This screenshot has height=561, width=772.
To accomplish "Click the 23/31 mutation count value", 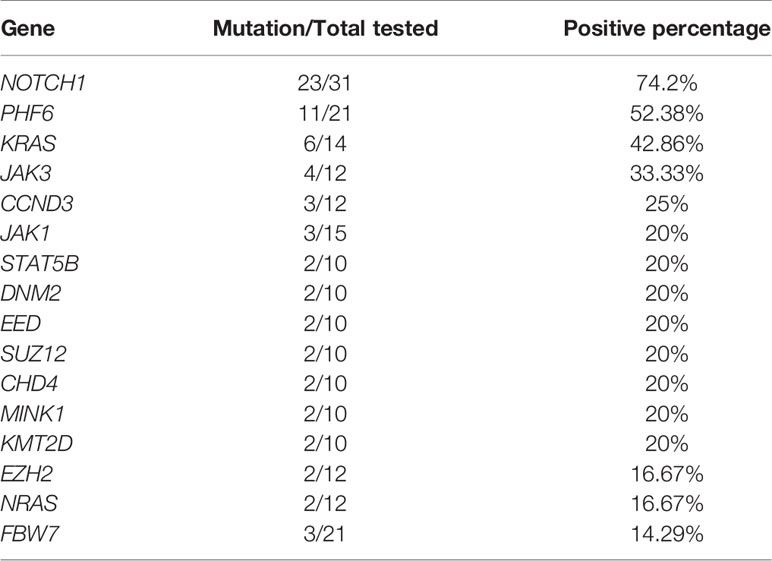I will tap(324, 83).
